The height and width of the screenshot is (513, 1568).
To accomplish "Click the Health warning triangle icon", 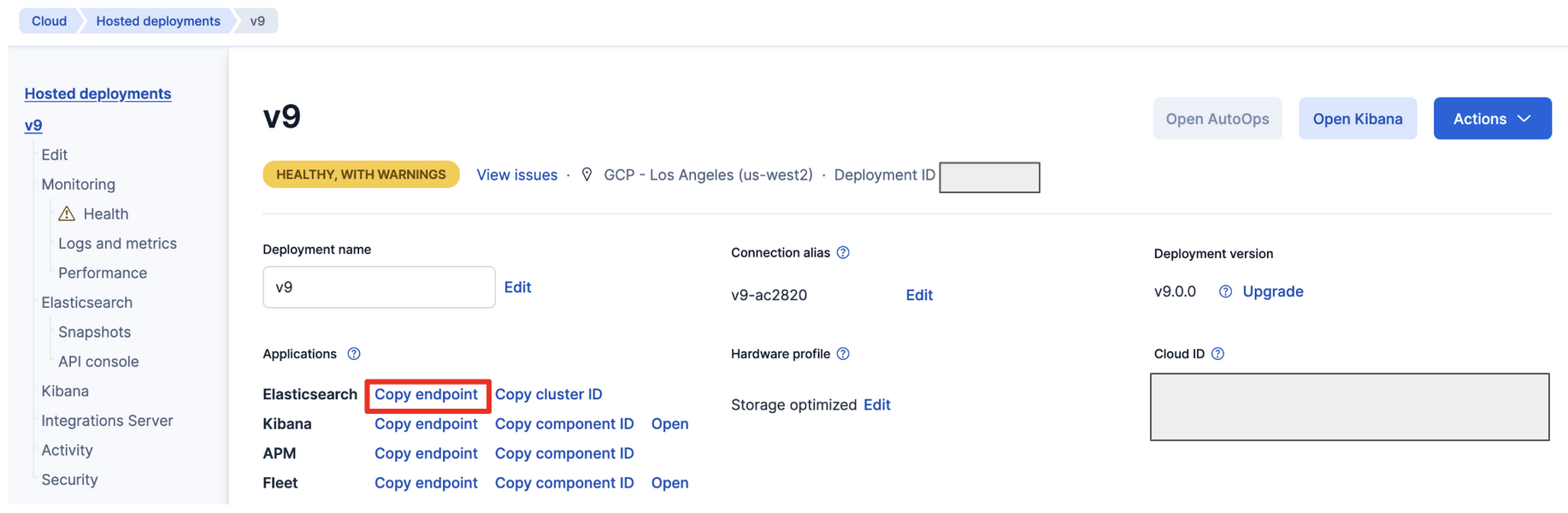I will [67, 214].
